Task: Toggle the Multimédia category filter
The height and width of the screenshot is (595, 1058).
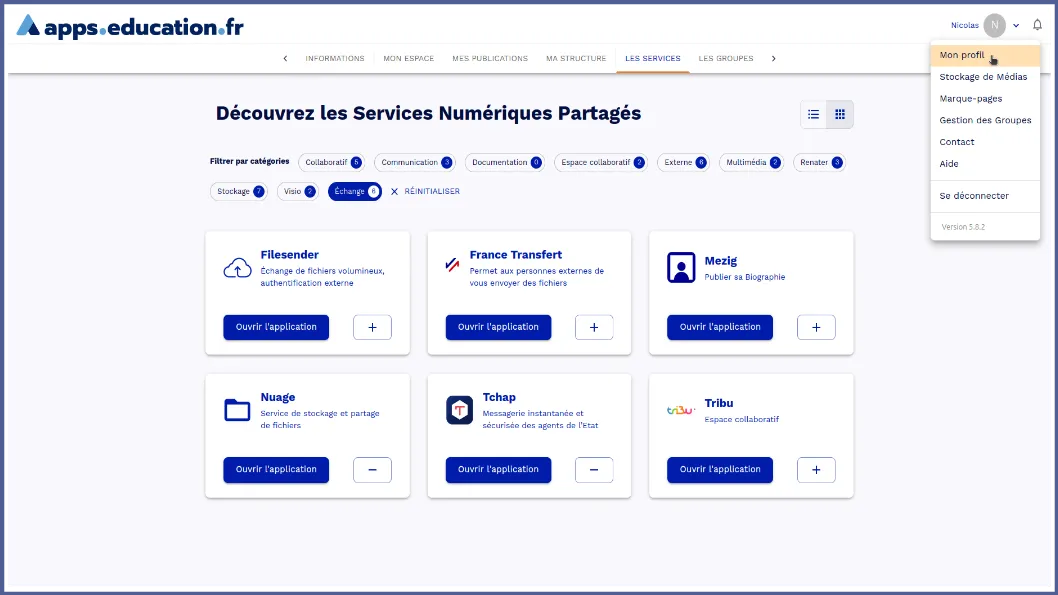Action: [752, 163]
